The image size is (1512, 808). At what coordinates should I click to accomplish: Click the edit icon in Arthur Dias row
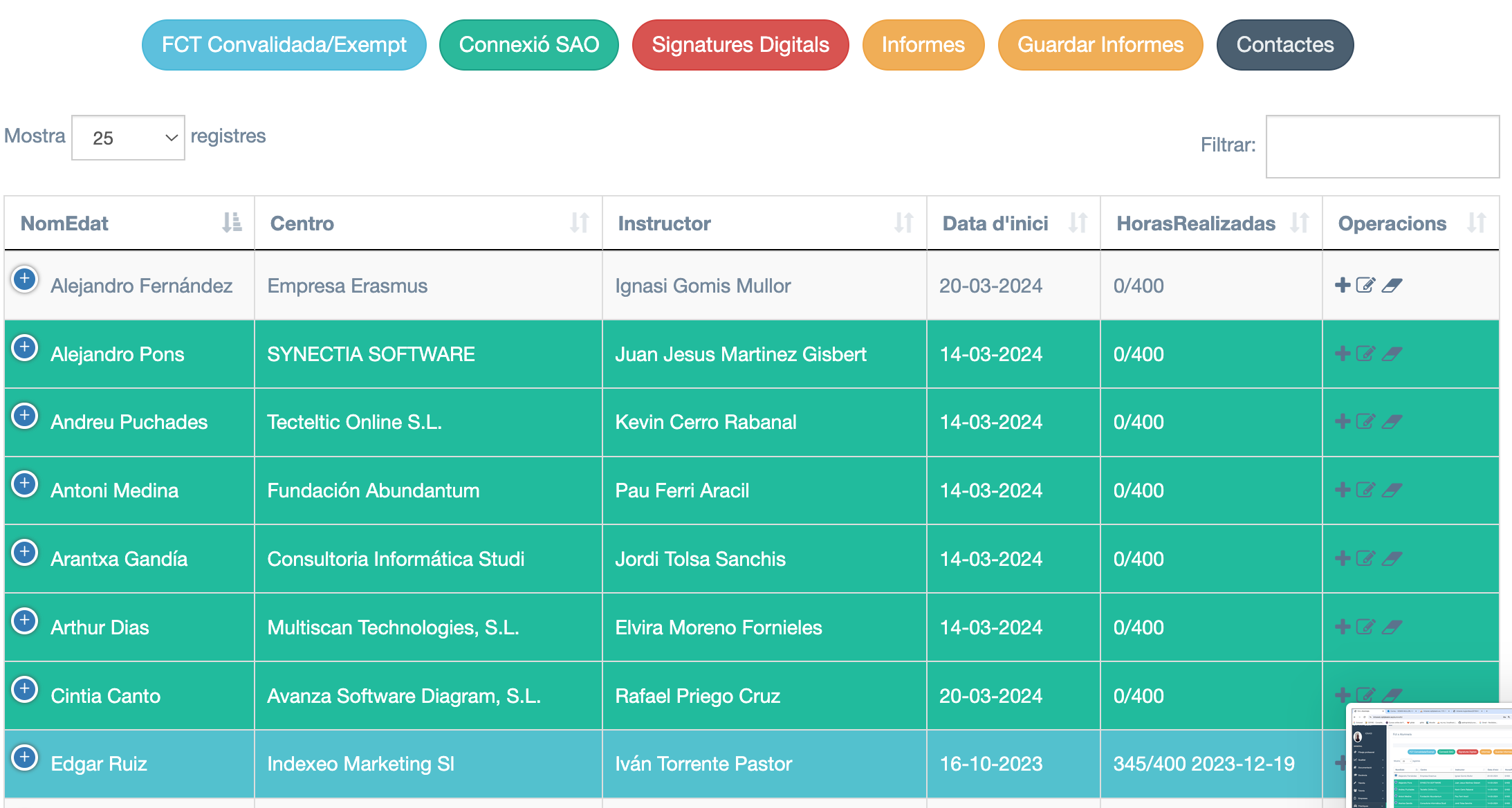(1365, 627)
